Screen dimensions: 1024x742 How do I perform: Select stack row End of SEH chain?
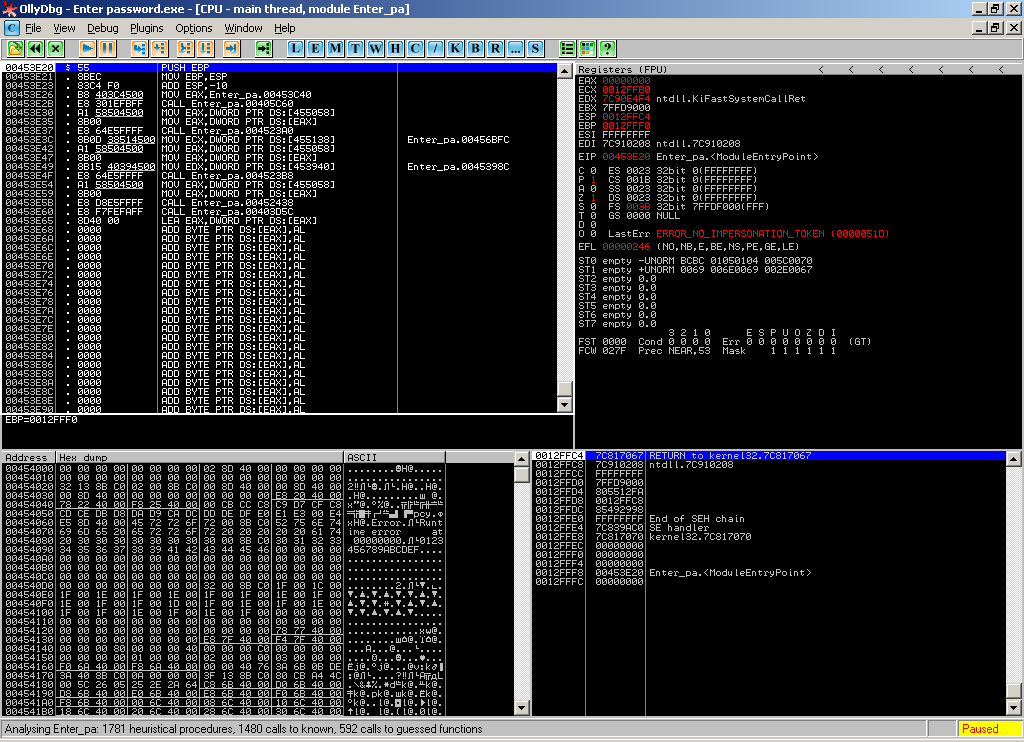point(769,519)
